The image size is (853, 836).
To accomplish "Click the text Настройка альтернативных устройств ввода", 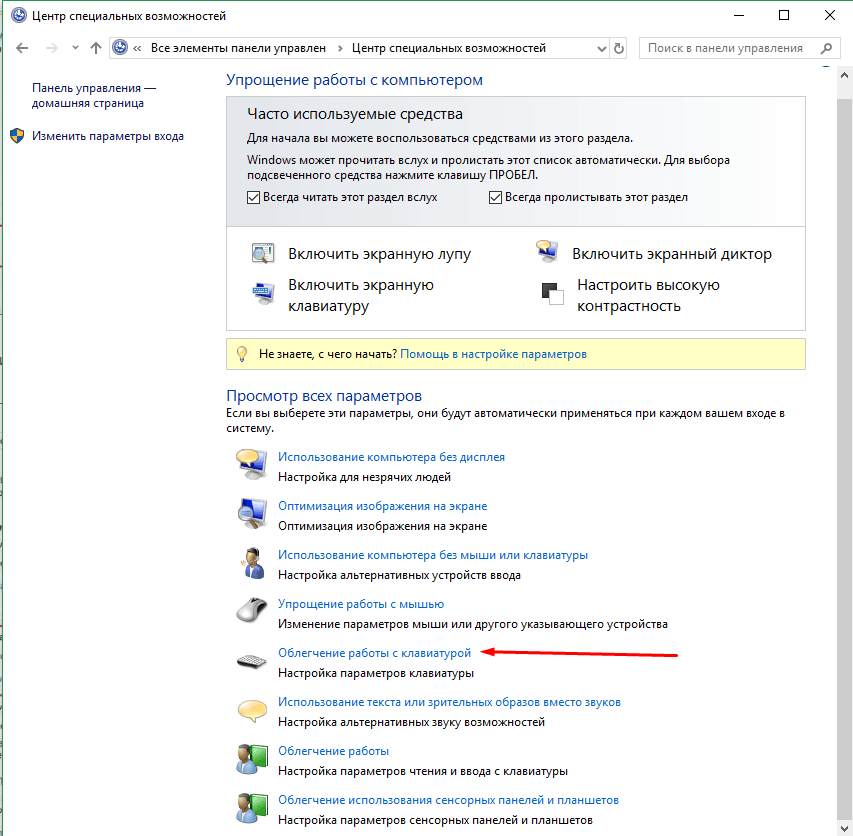I will click(399, 575).
